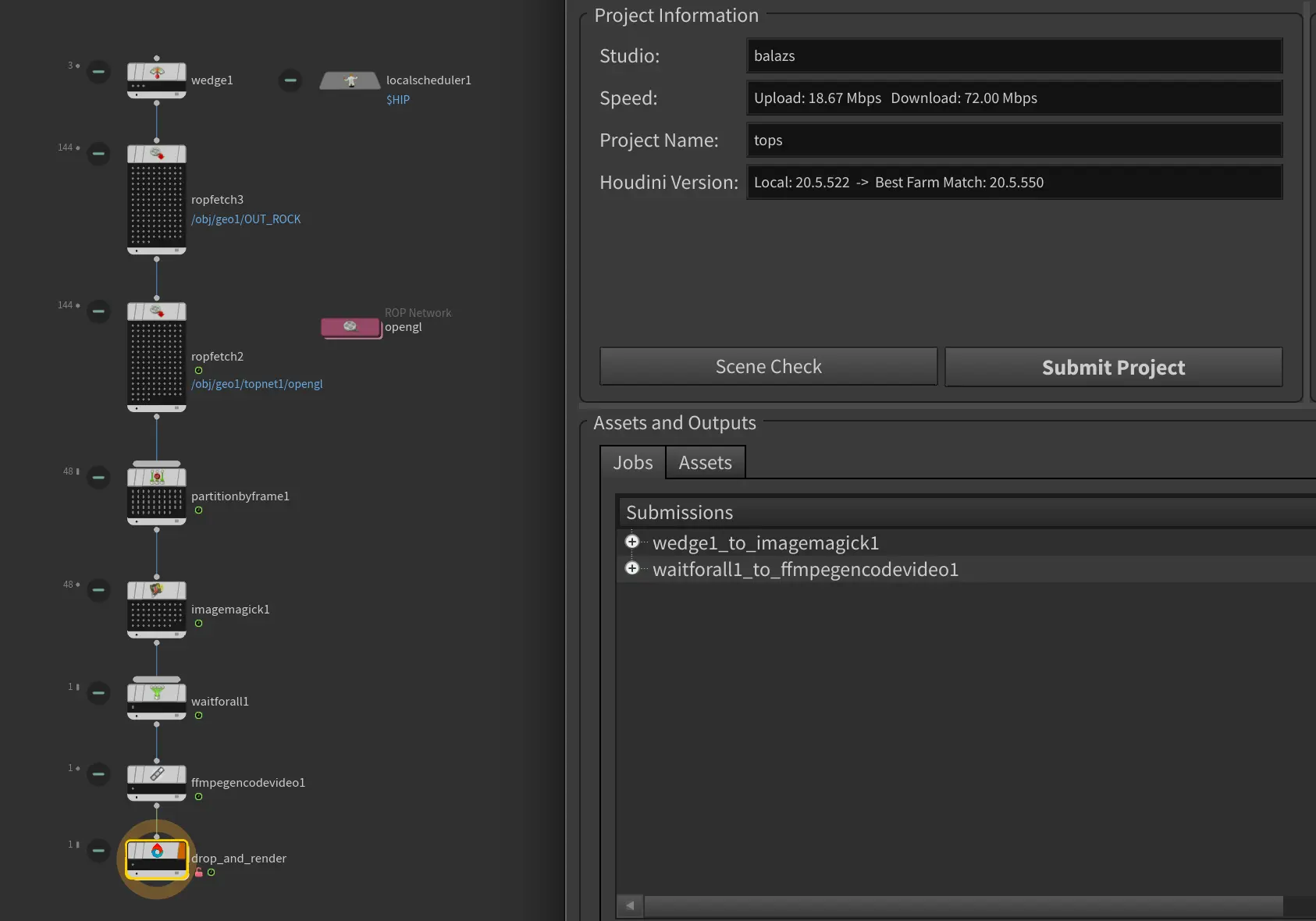Select the opengl ROP node

350,326
